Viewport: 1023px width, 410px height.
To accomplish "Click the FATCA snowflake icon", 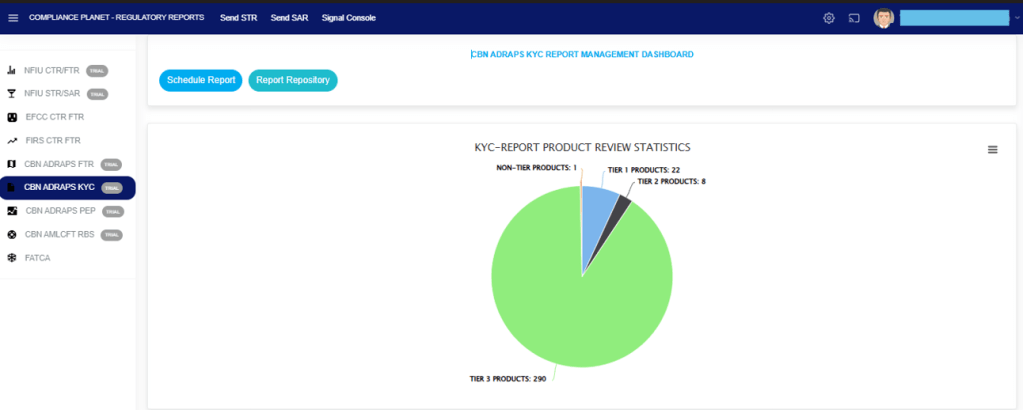I will coord(12,258).
